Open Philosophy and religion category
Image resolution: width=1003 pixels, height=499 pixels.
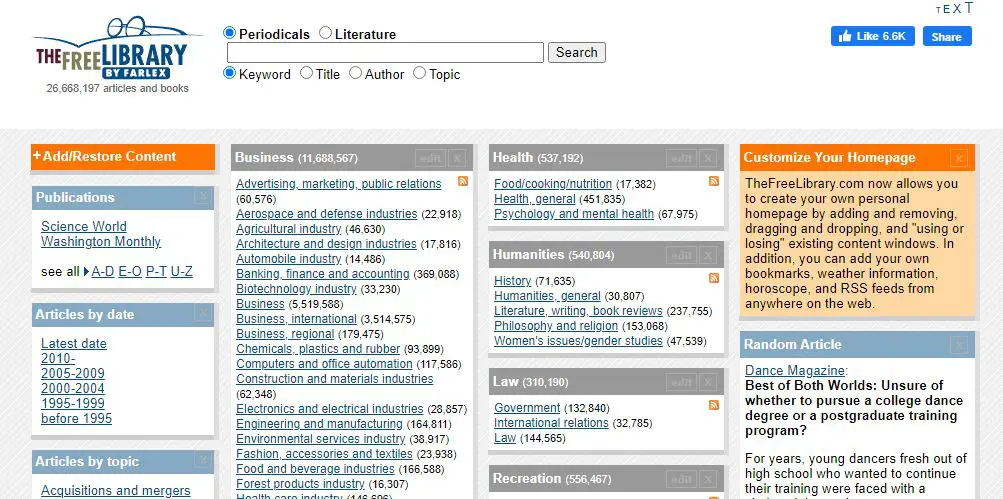pyautogui.click(x=556, y=326)
